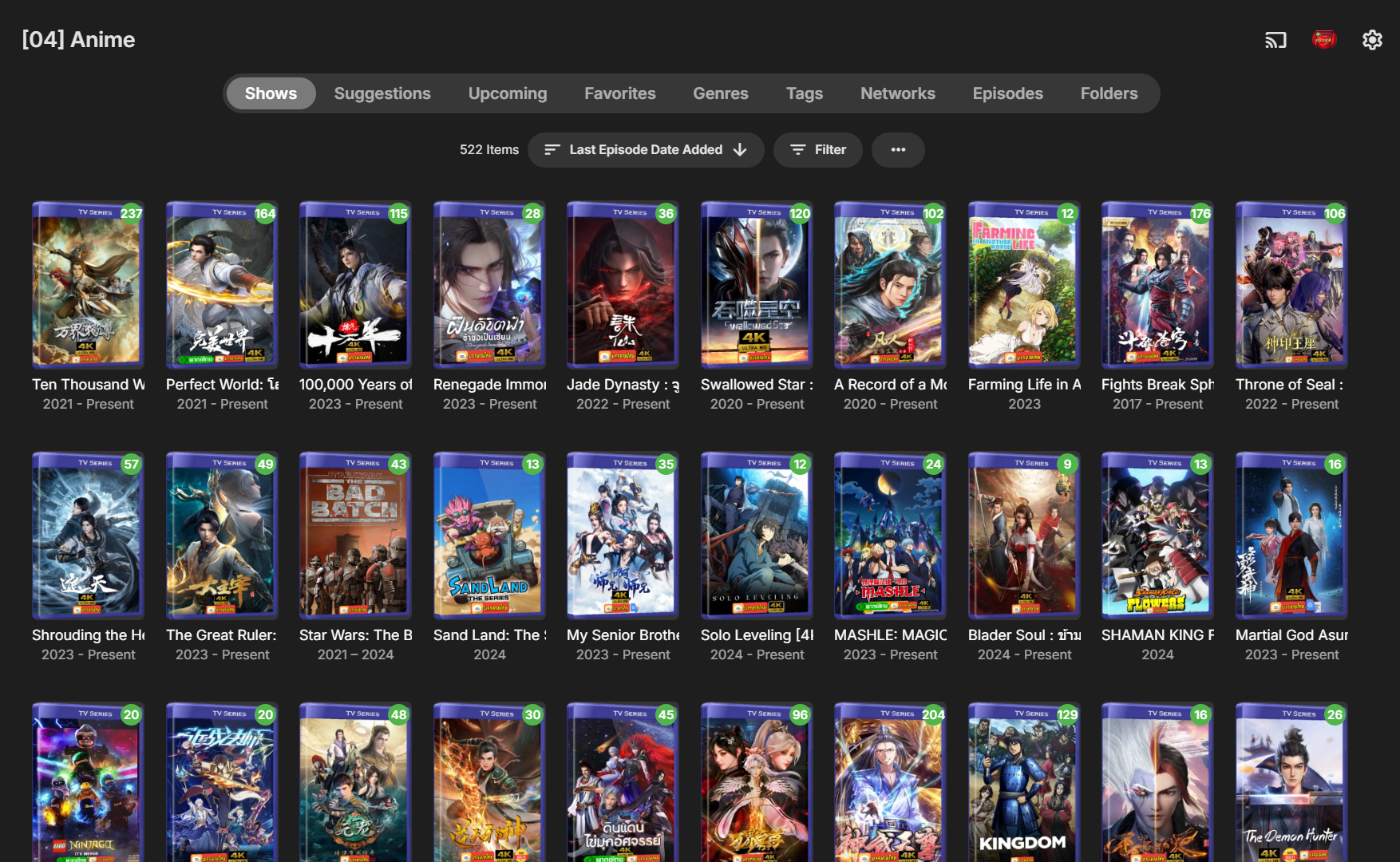The width and height of the screenshot is (1400, 862).
Task: Toggle the sort direction arrow icon
Action: pos(740,150)
